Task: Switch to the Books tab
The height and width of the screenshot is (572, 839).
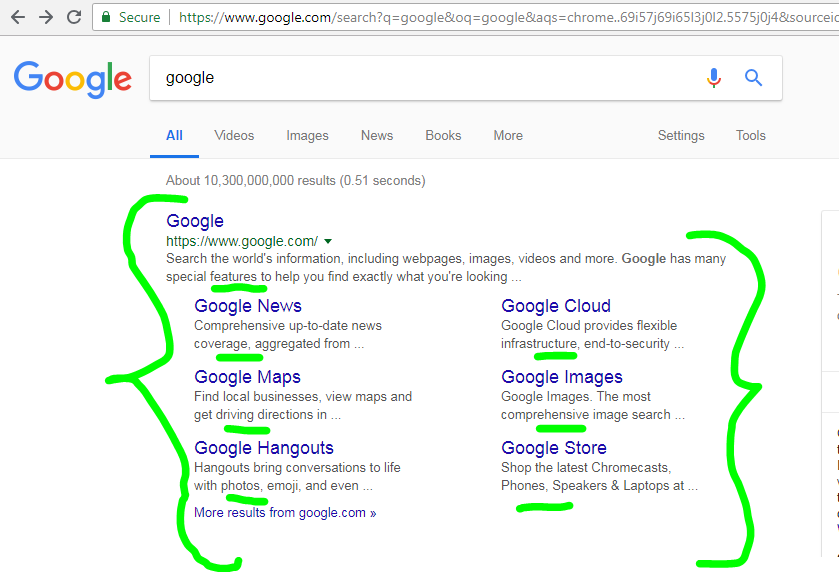Action: click(443, 135)
